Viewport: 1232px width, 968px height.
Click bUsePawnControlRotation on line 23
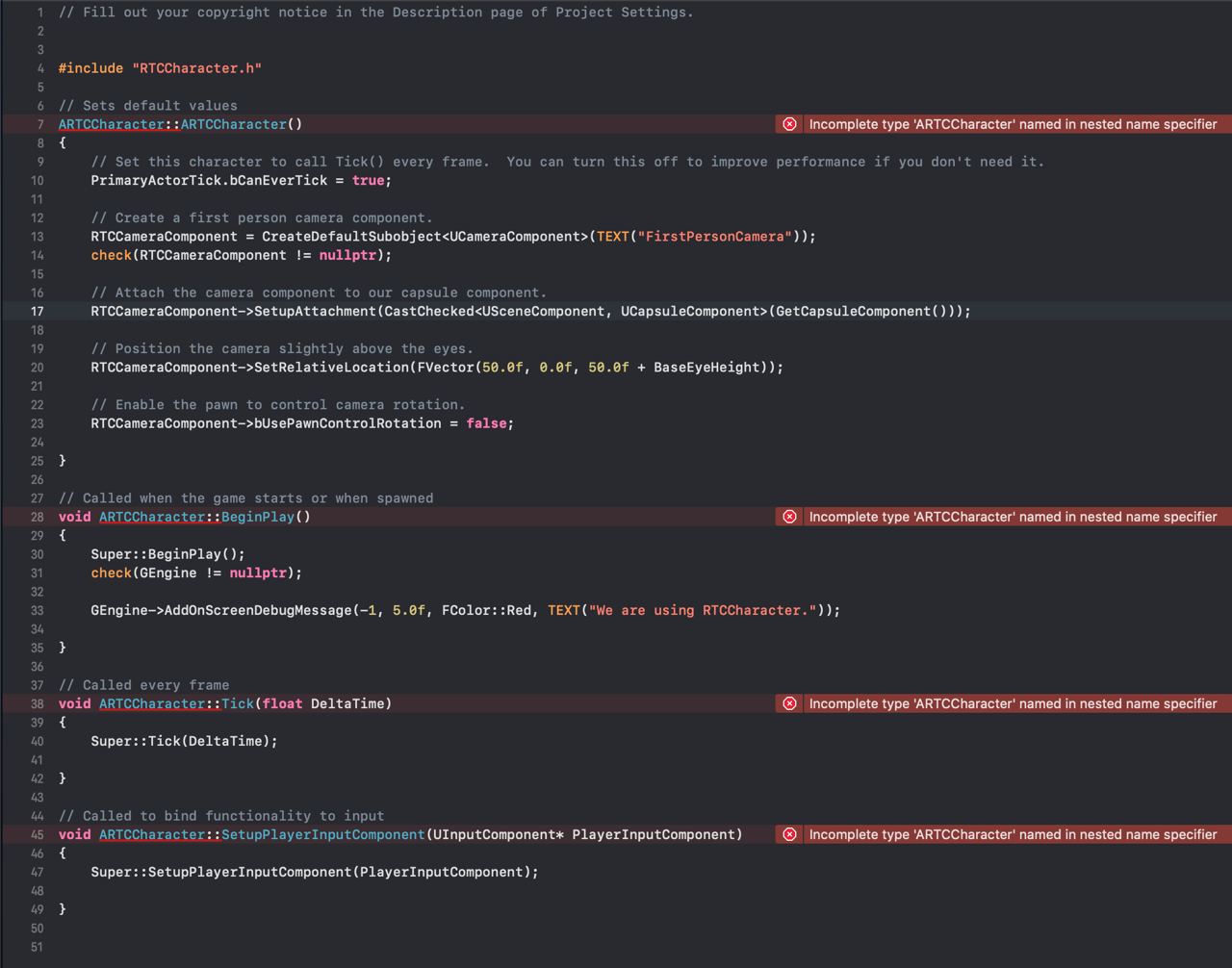coord(347,423)
